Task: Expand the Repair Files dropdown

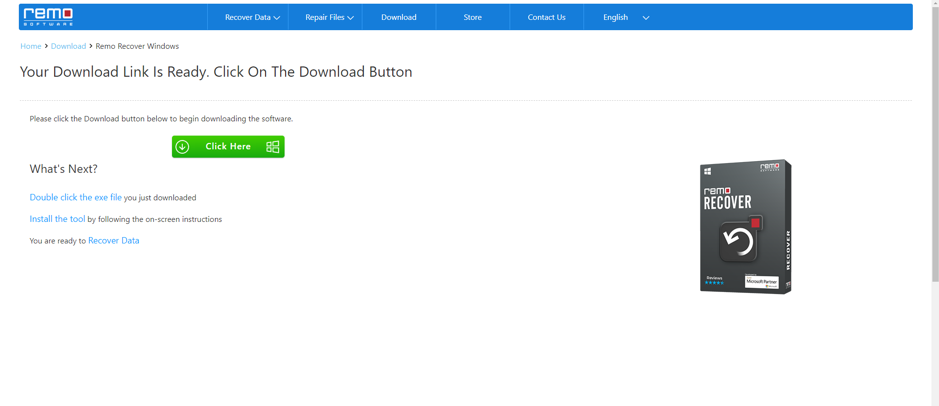Action: [329, 17]
